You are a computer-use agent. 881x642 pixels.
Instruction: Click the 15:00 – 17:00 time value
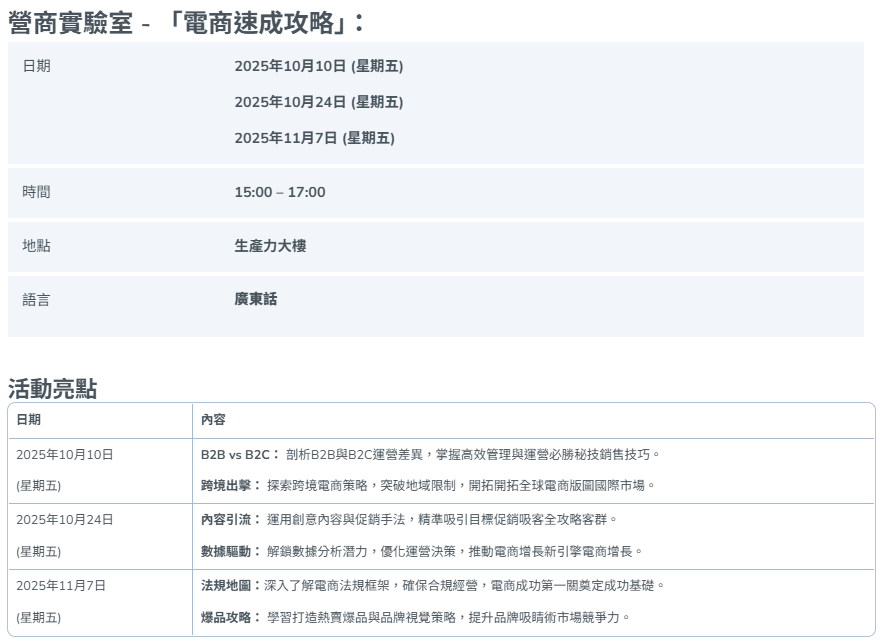(279, 192)
